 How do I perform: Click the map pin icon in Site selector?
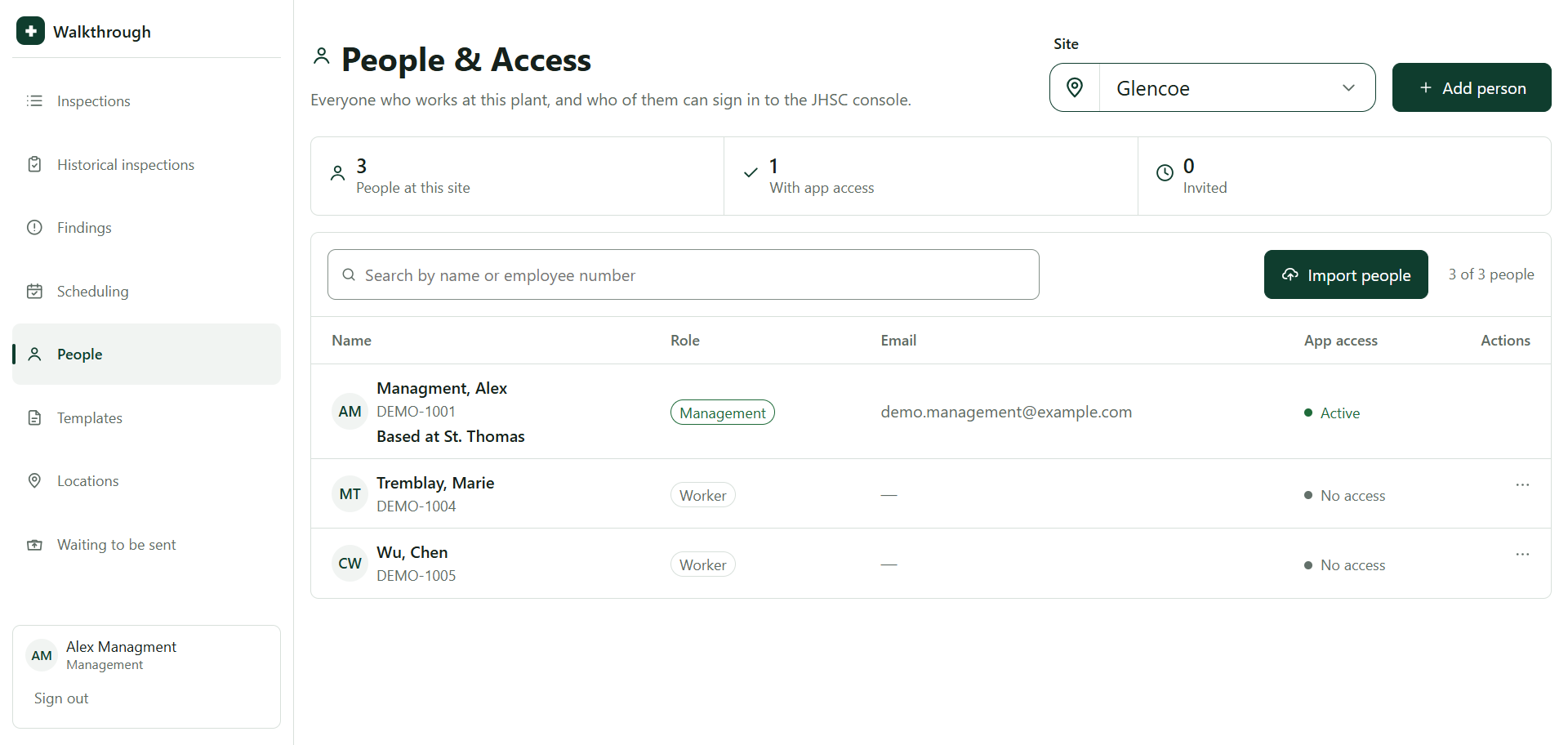[x=1075, y=87]
